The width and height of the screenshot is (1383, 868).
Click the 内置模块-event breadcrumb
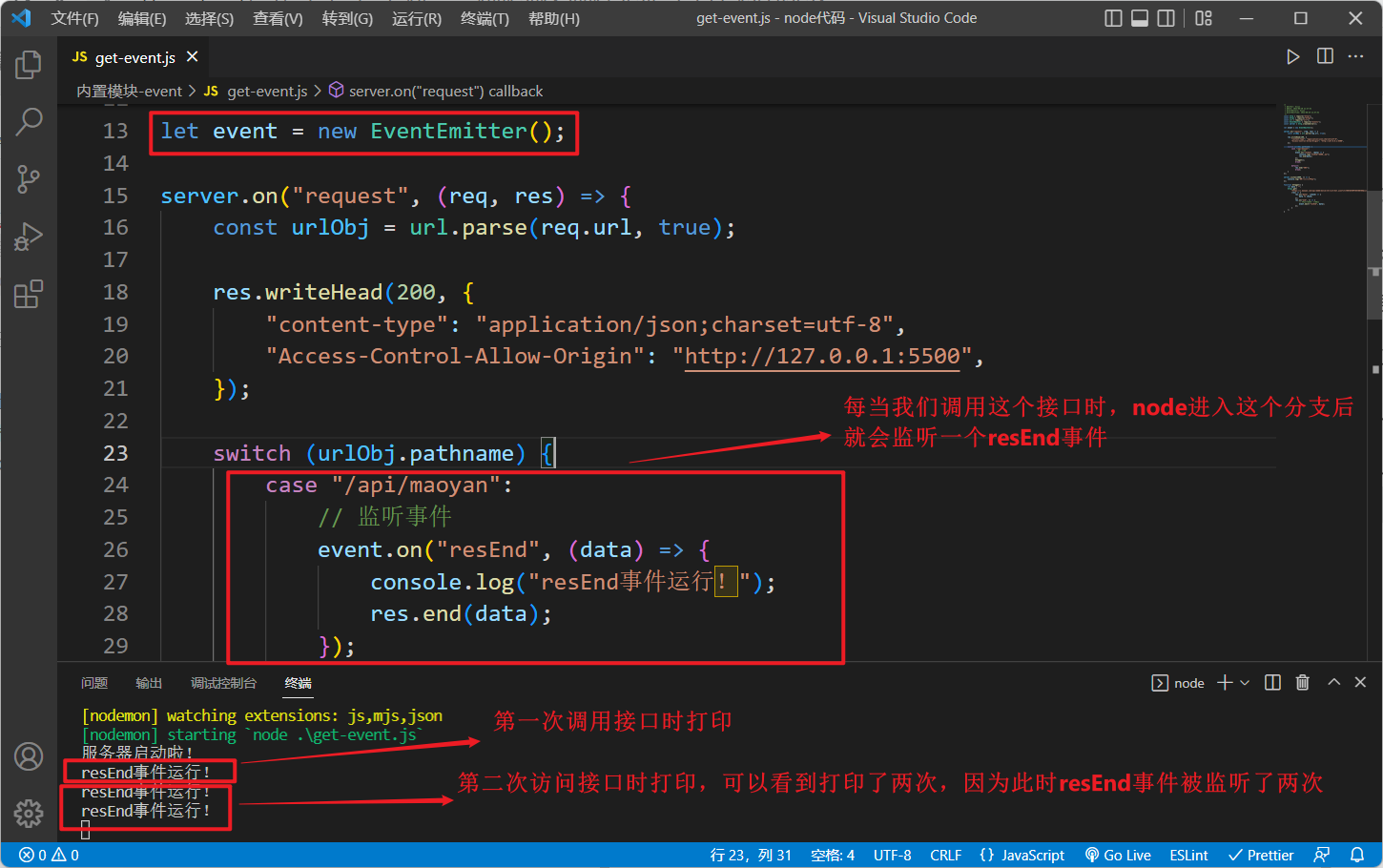click(x=129, y=92)
